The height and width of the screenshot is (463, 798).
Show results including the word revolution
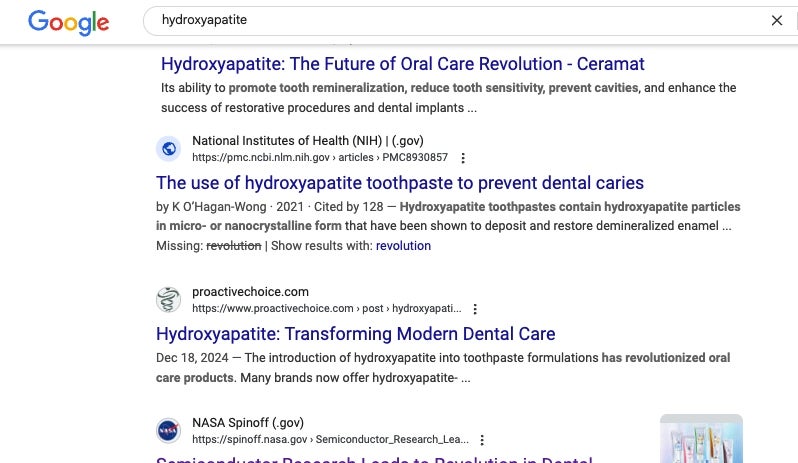(x=403, y=246)
